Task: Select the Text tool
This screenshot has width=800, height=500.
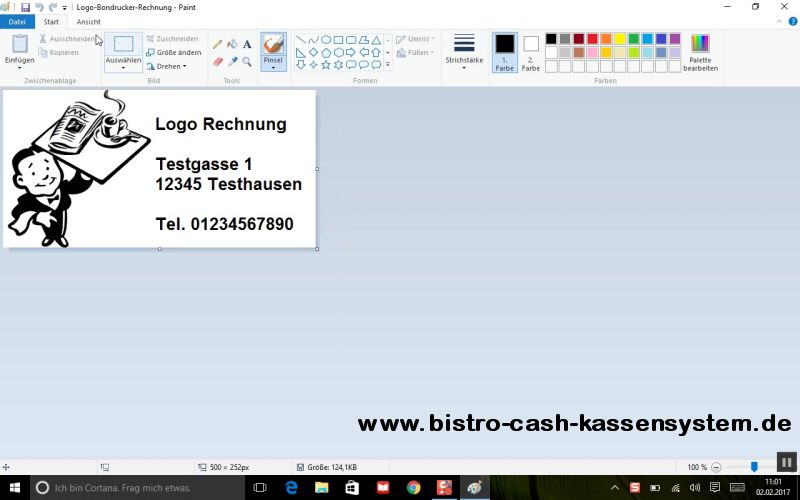Action: point(247,44)
